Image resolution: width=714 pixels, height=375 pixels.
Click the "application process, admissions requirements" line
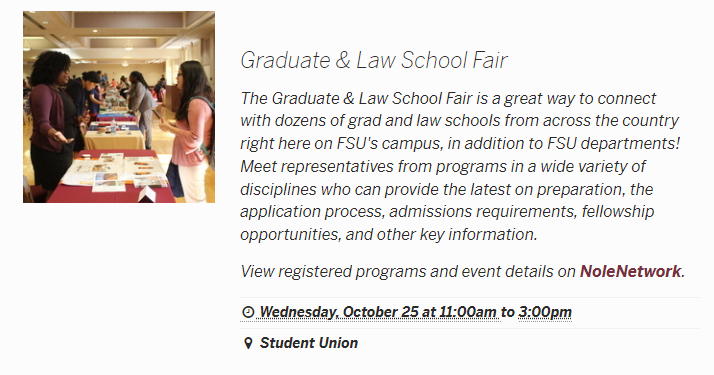coord(447,212)
